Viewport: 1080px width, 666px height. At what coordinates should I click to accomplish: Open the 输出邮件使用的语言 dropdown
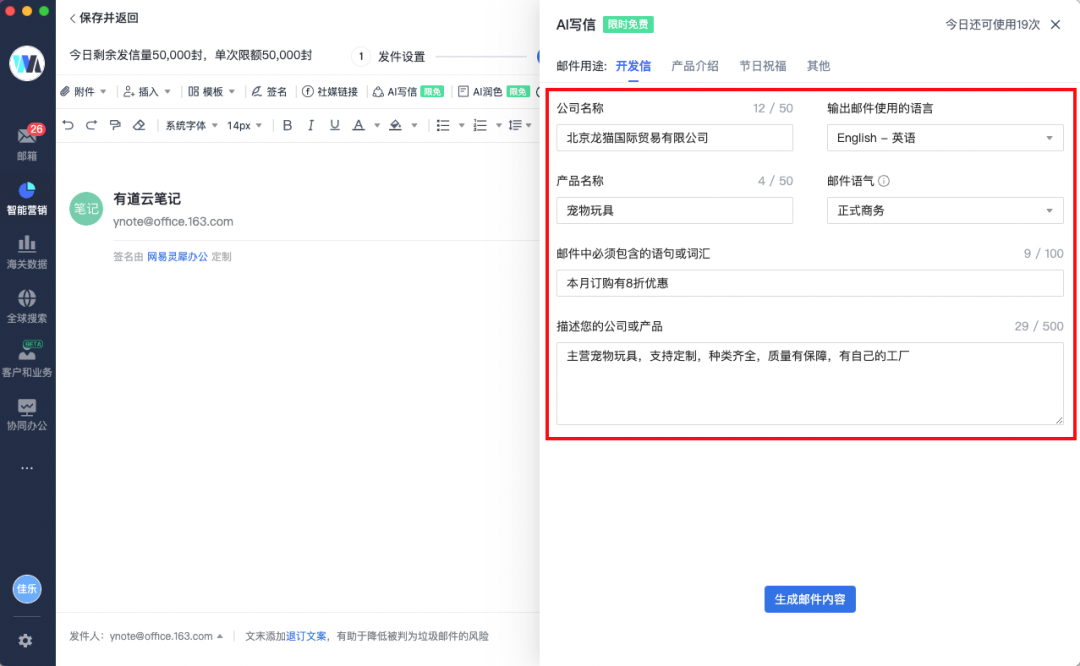point(943,138)
